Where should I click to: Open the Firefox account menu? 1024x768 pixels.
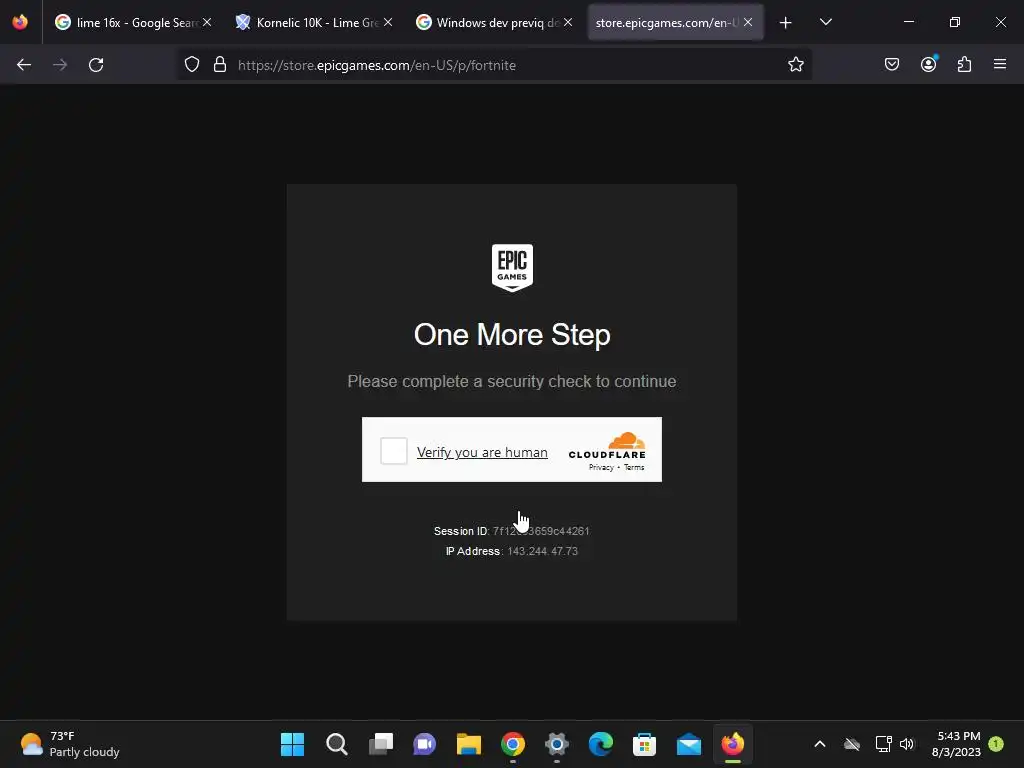[x=928, y=64]
